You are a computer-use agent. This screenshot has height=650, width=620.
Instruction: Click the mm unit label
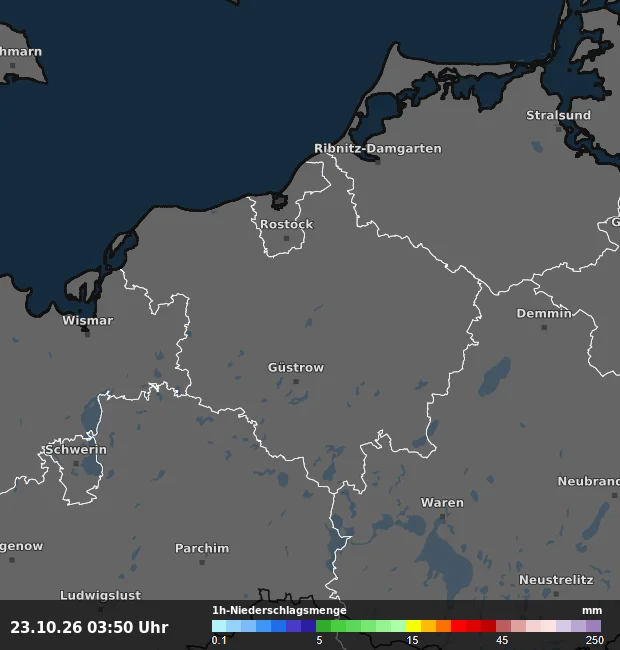592,611
